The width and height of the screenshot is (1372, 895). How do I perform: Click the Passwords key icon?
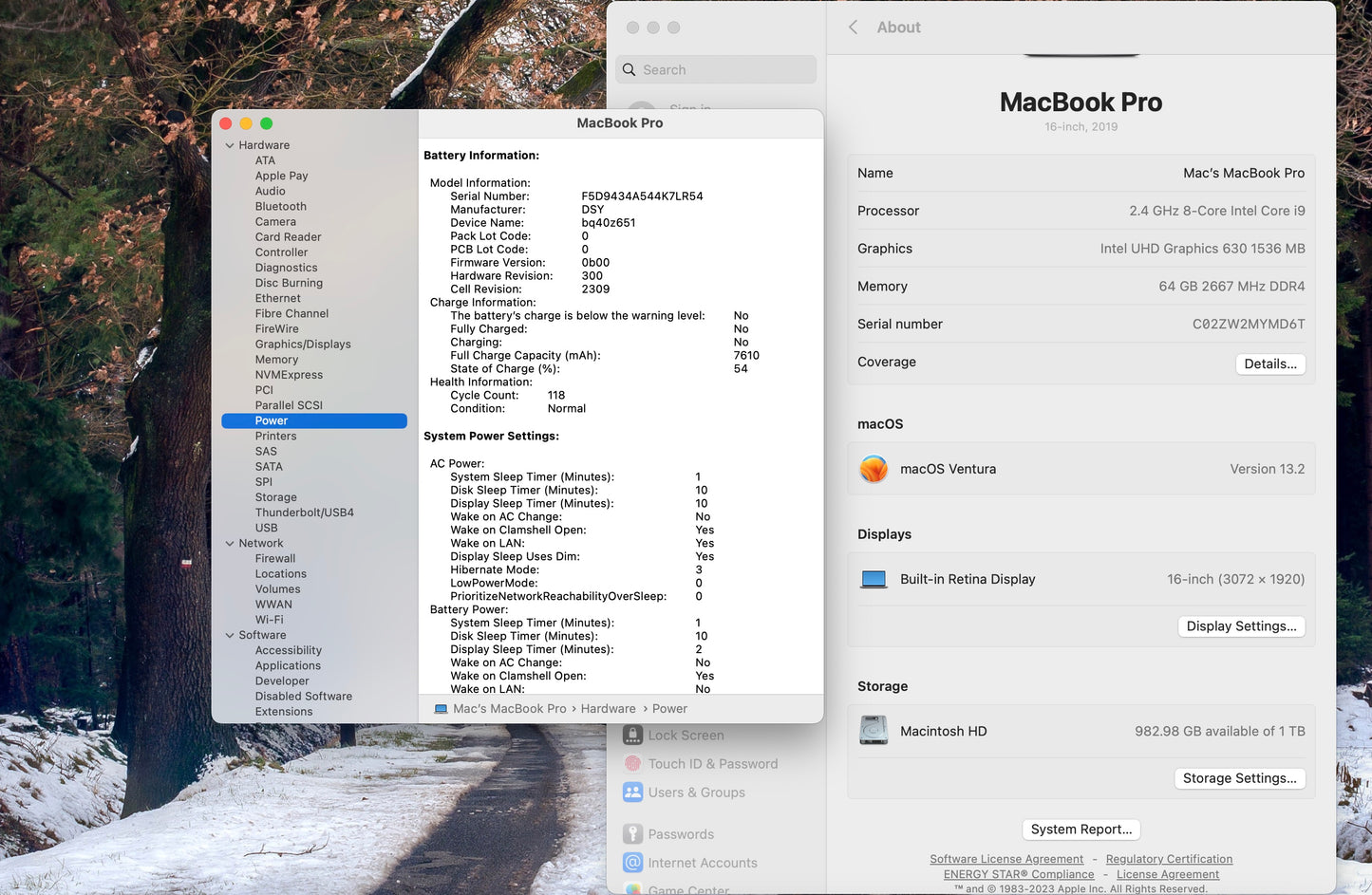632,833
